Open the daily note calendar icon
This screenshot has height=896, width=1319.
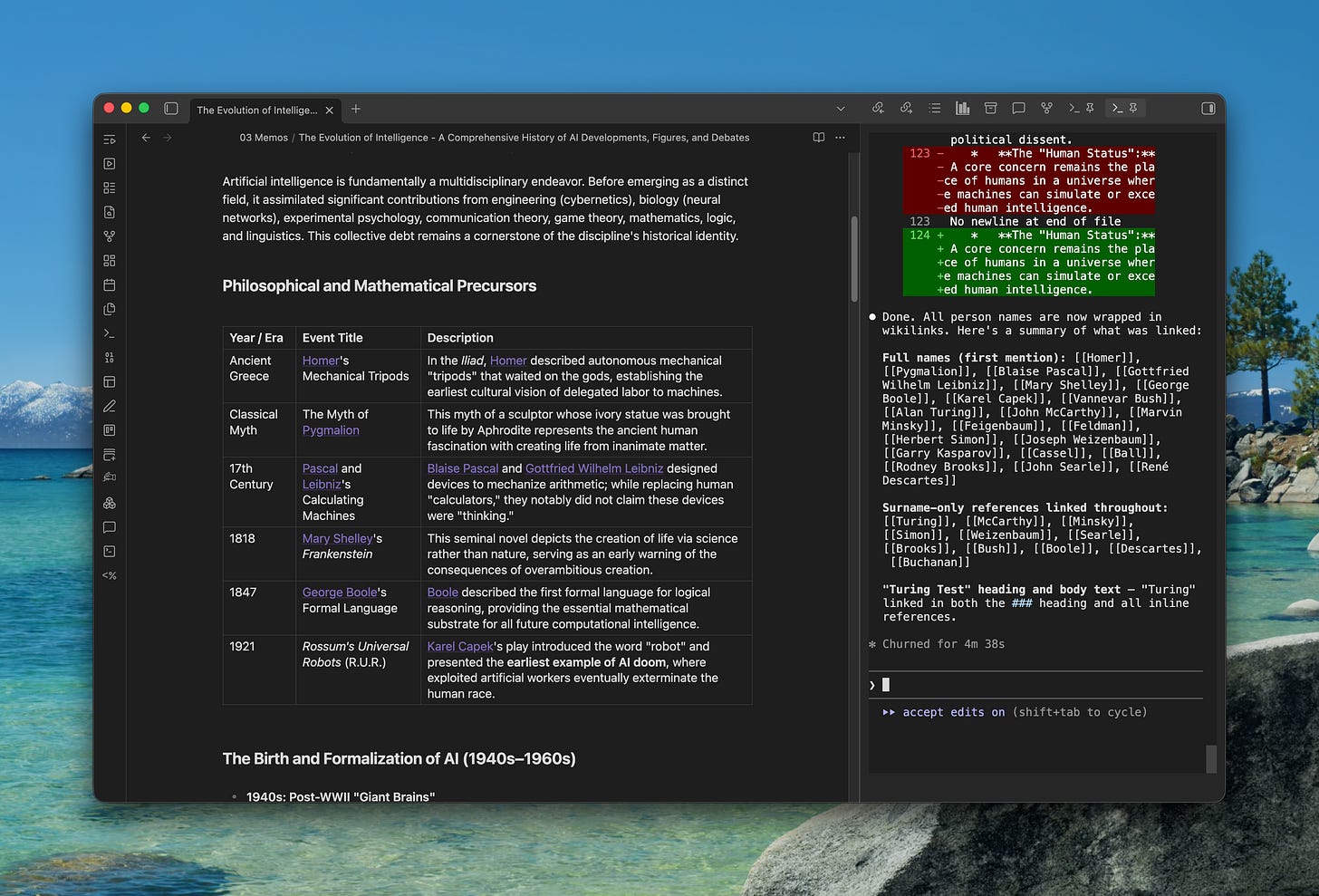click(110, 284)
